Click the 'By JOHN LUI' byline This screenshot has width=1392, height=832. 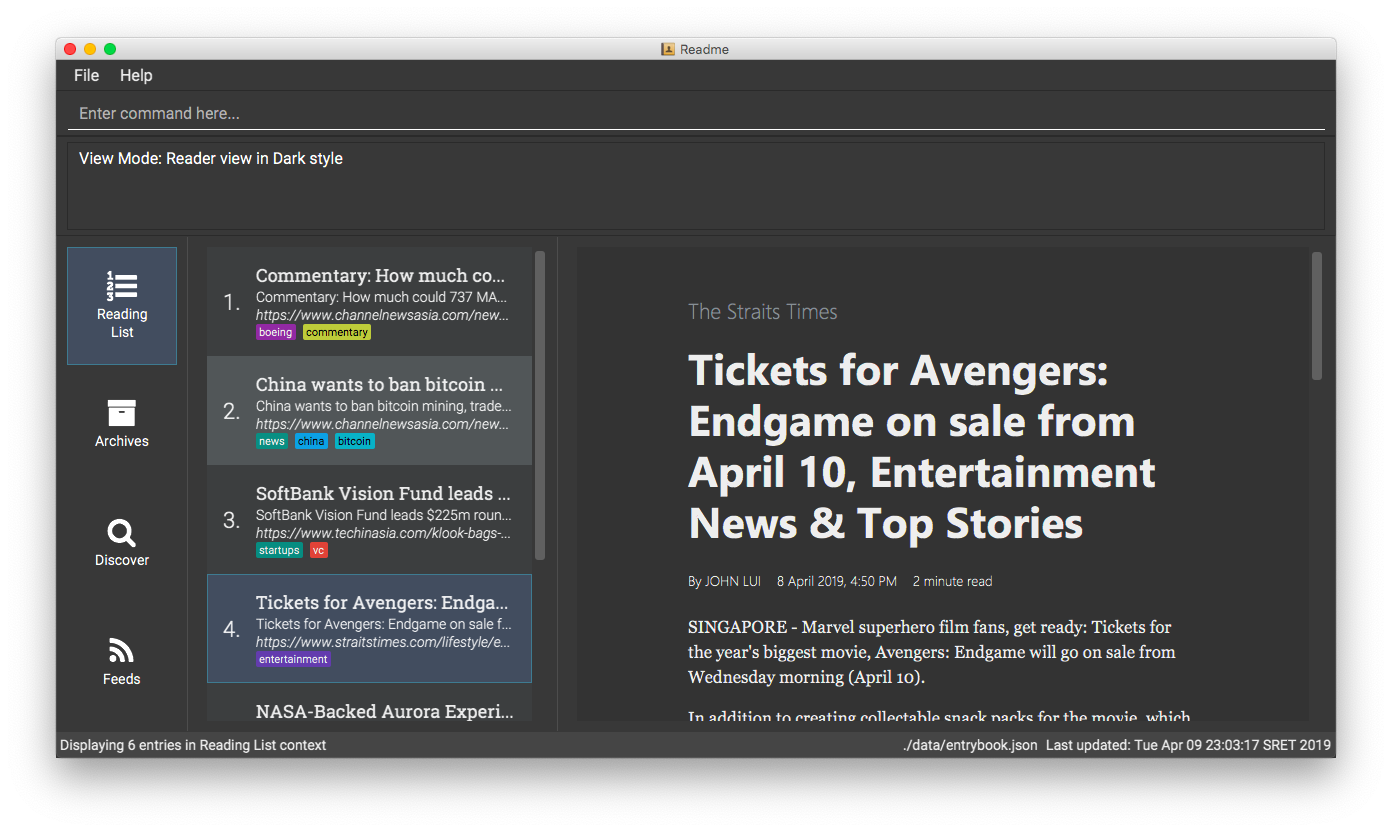tap(725, 581)
